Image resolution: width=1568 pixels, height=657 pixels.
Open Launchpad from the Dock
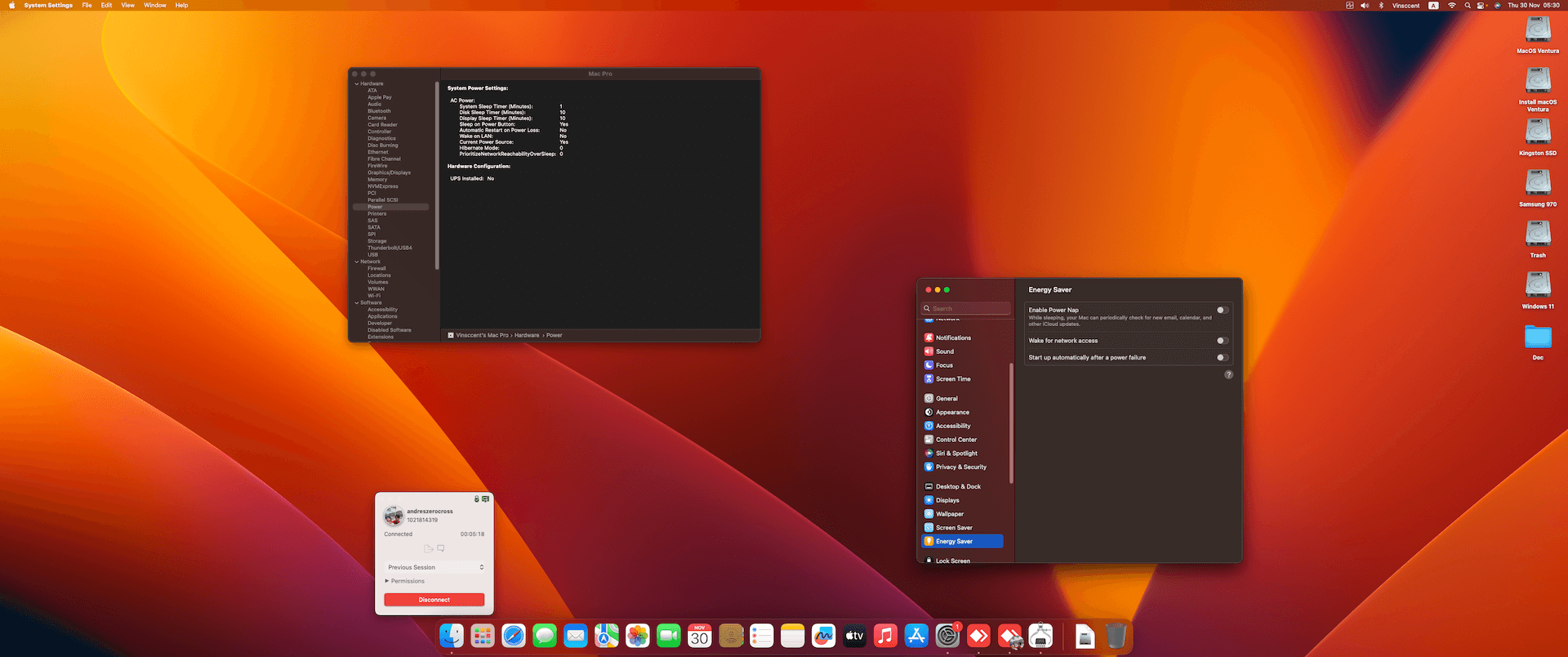[483, 636]
